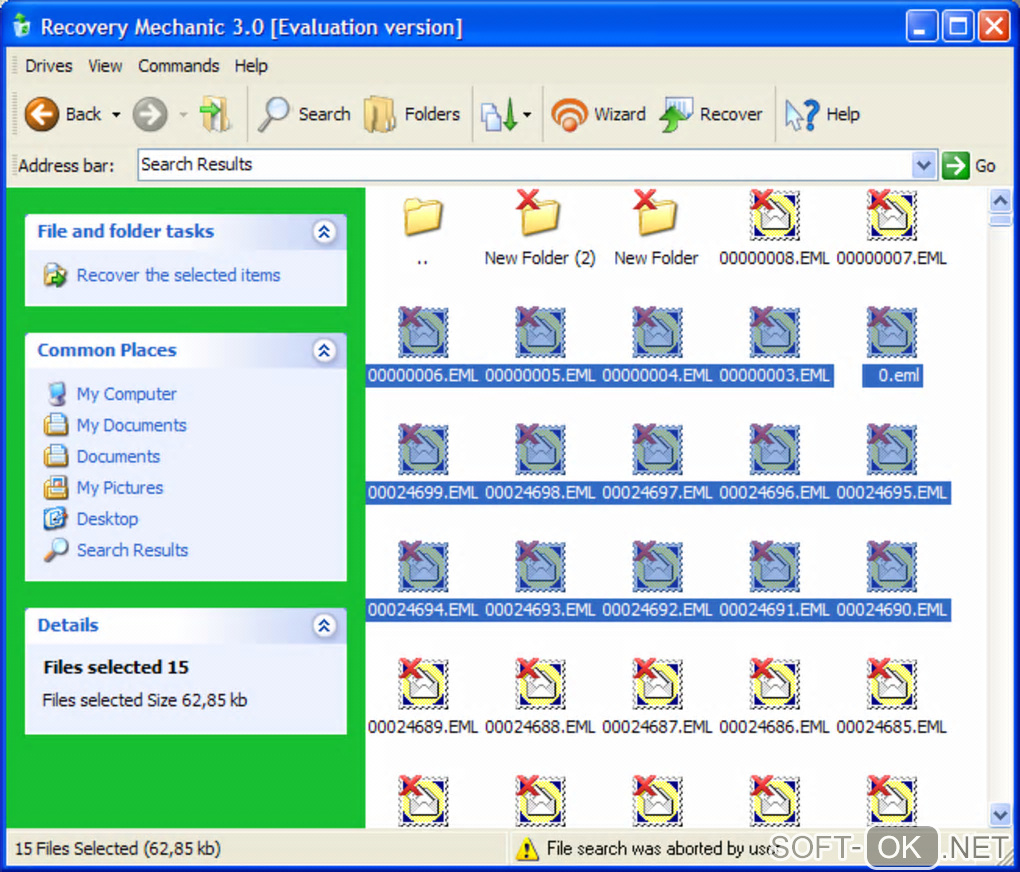Open the Commands menu
Screen dimensions: 1020x872
[178, 66]
